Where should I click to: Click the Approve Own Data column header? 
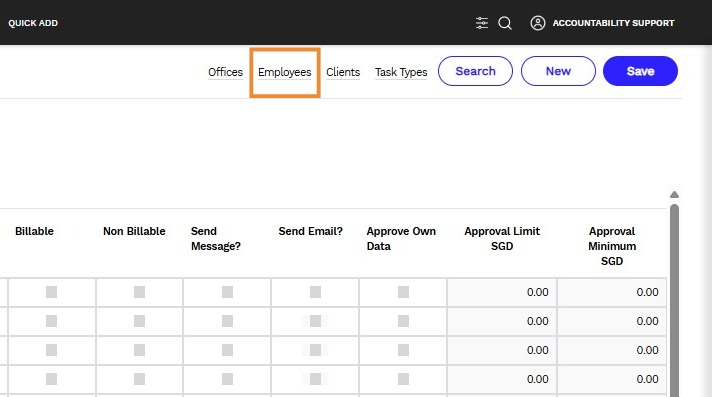tap(401, 238)
